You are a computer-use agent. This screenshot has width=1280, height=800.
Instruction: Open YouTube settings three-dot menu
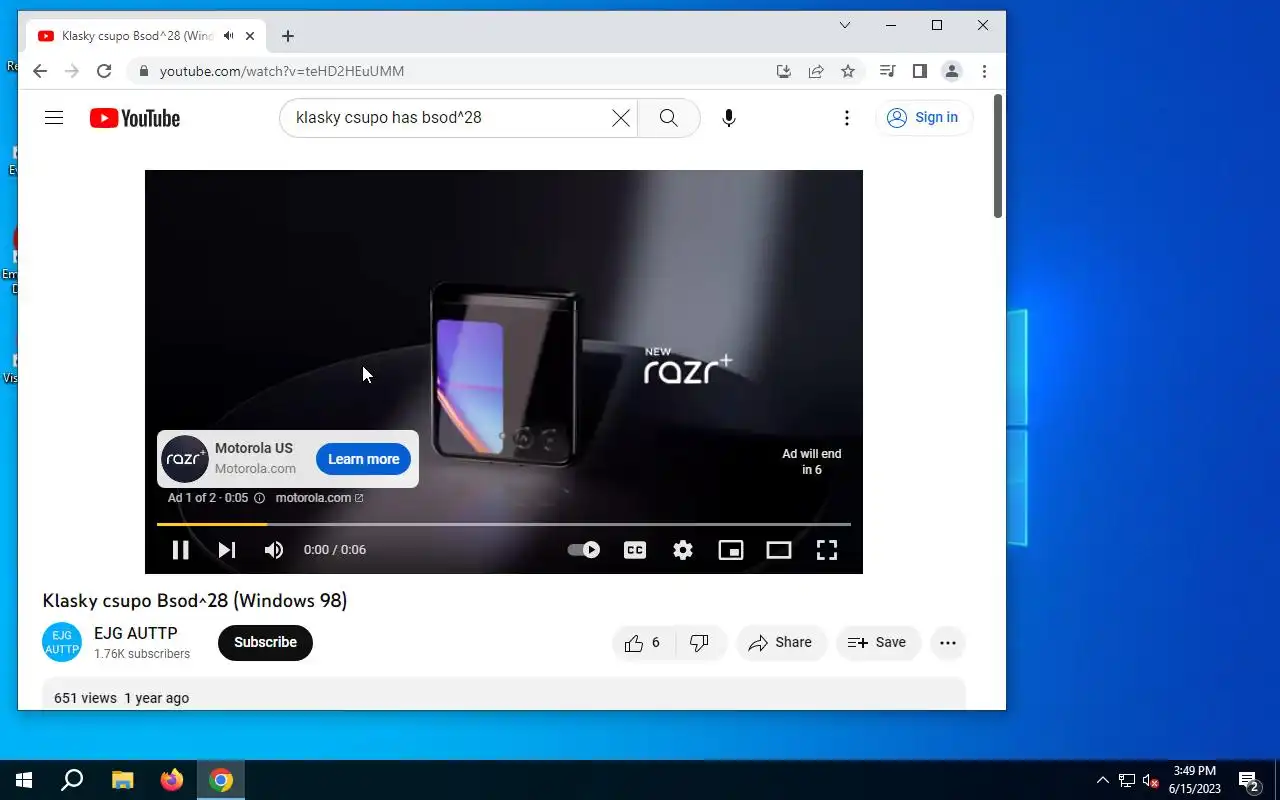pyautogui.click(x=847, y=118)
